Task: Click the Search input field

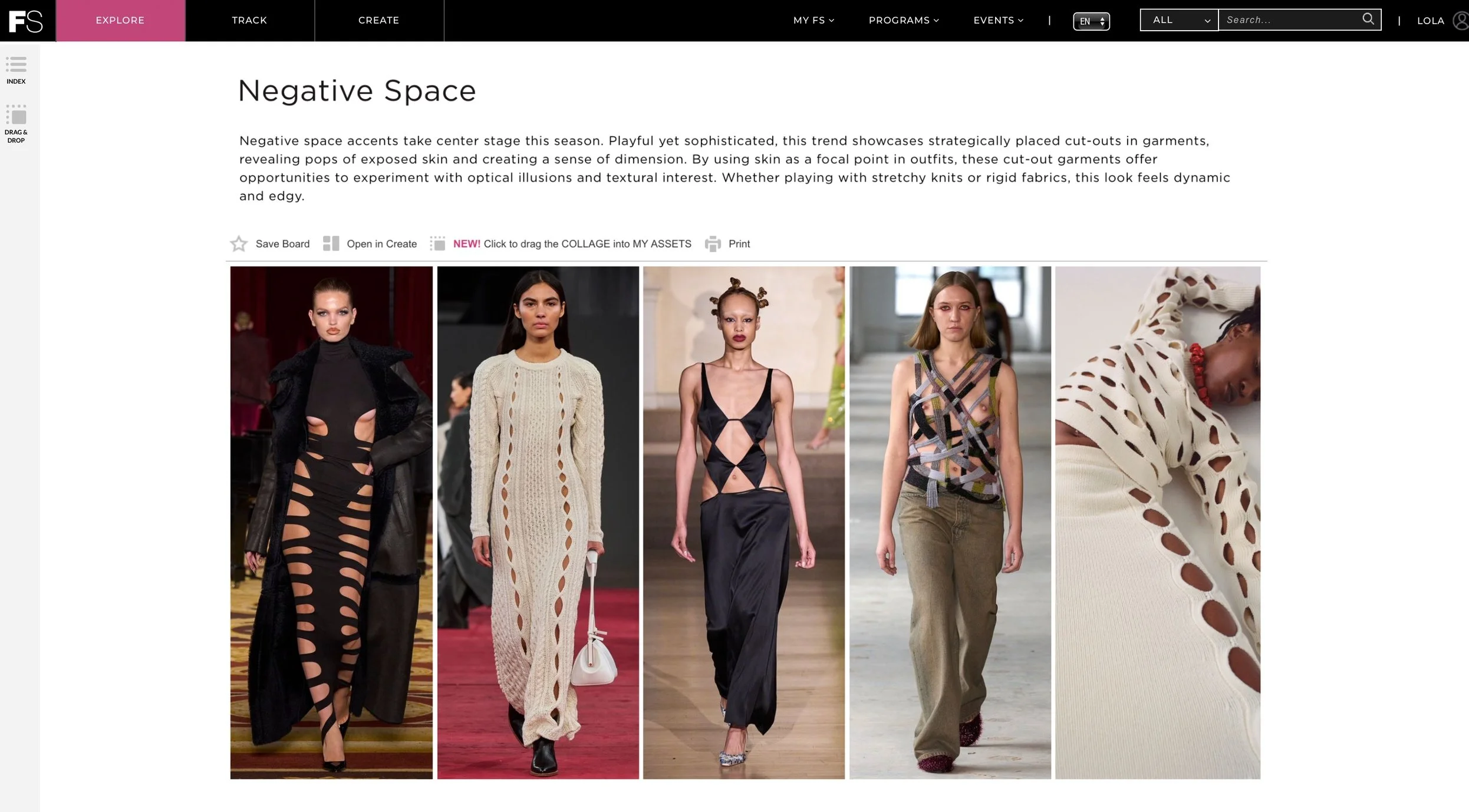Action: point(1291,20)
